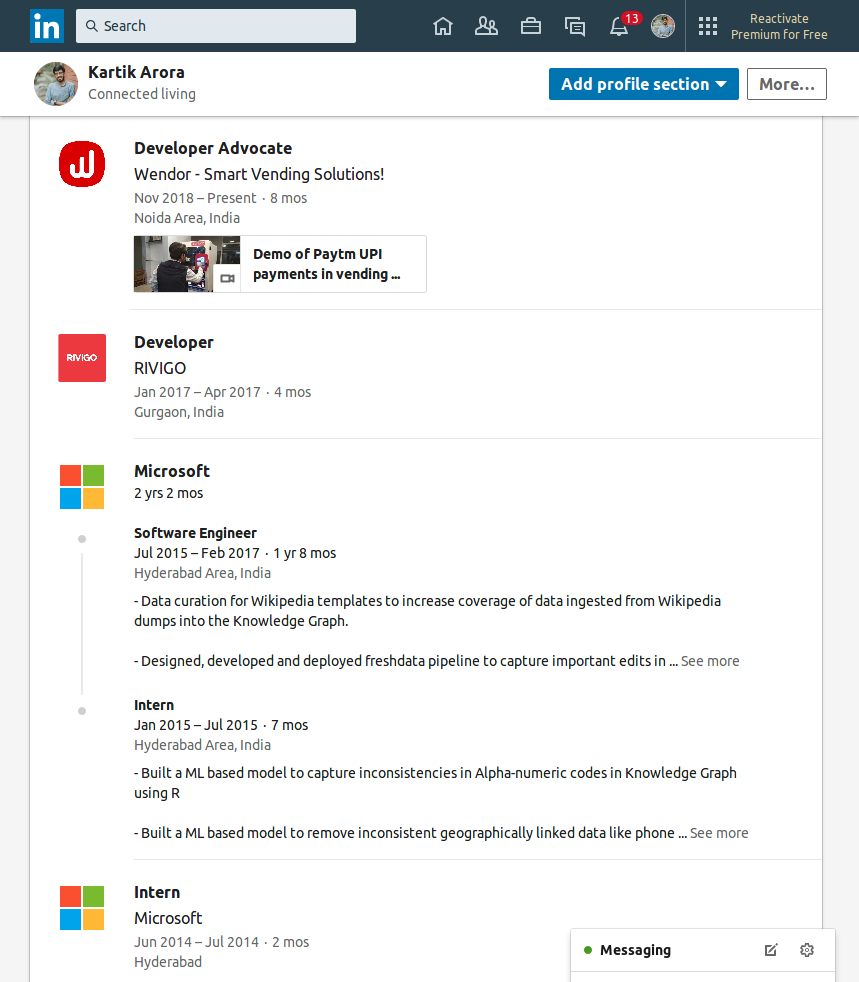859x982 pixels.
Task: Click Jan 2017 – Apr 2017 date range
Action: [197, 392]
